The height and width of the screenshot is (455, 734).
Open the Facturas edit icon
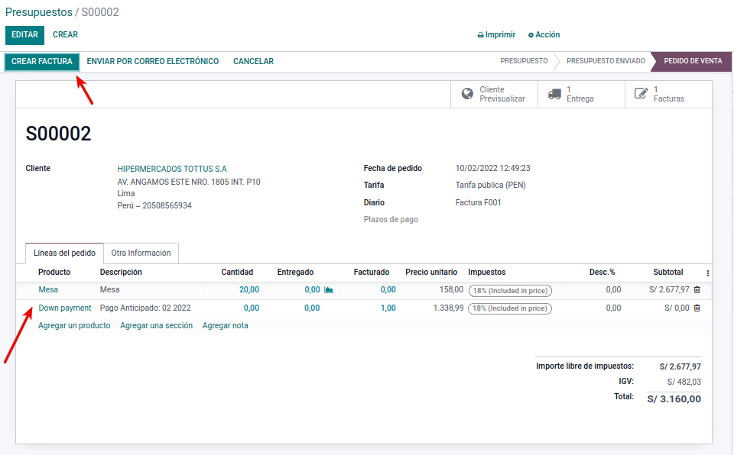tap(641, 94)
